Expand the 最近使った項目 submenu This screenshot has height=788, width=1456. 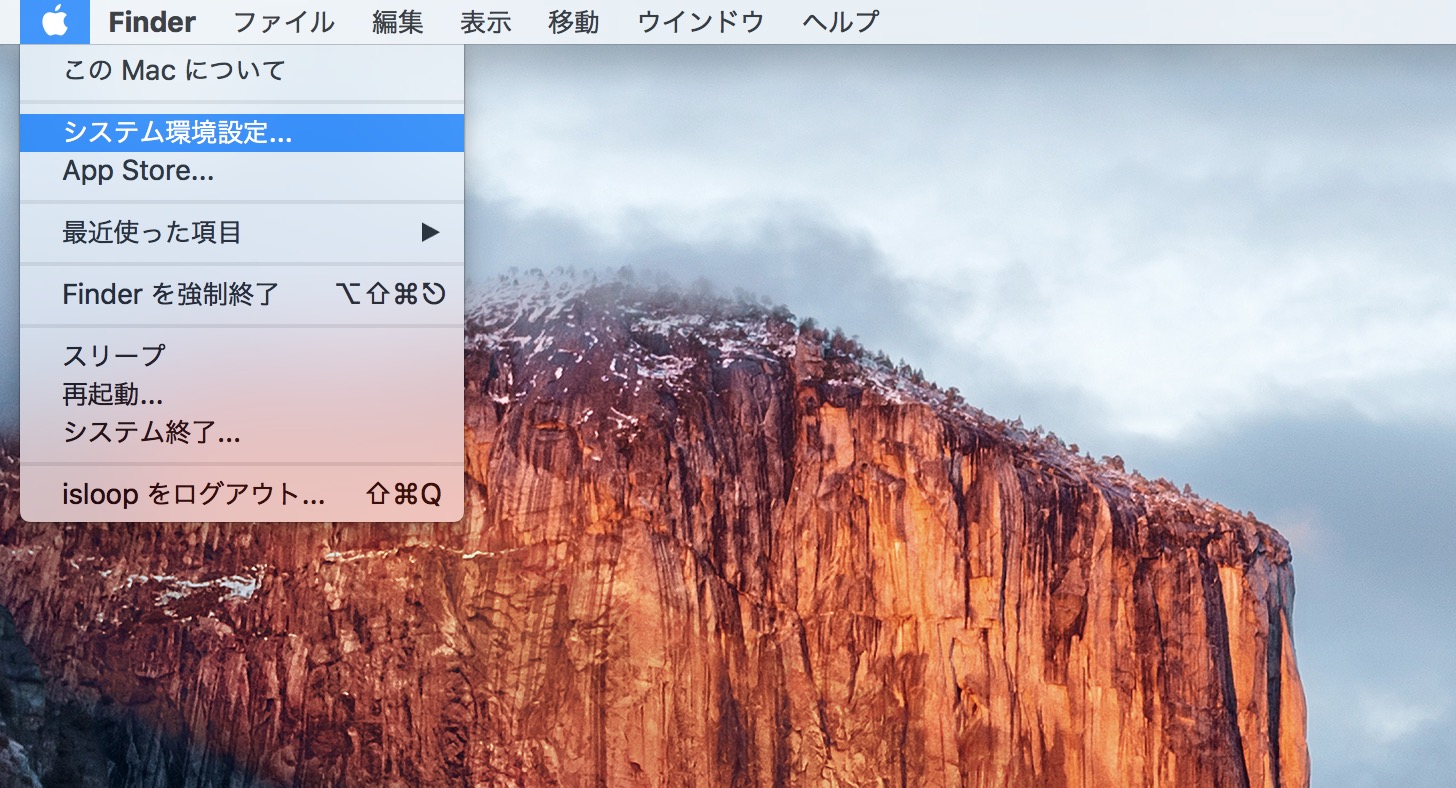click(x=242, y=233)
